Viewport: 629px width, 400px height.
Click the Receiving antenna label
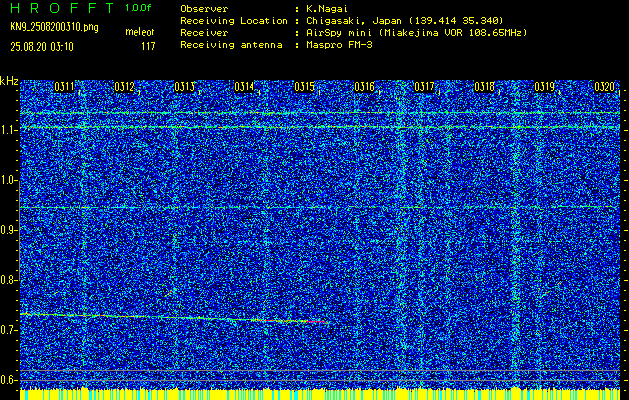point(231,45)
